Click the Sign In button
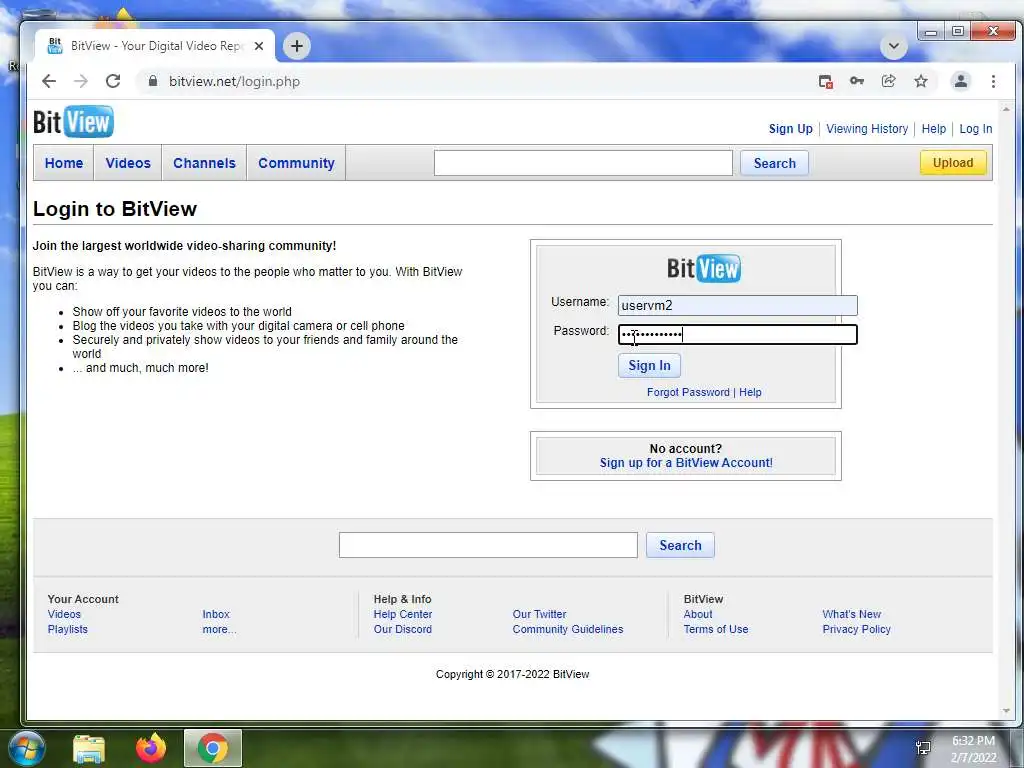 coord(649,366)
